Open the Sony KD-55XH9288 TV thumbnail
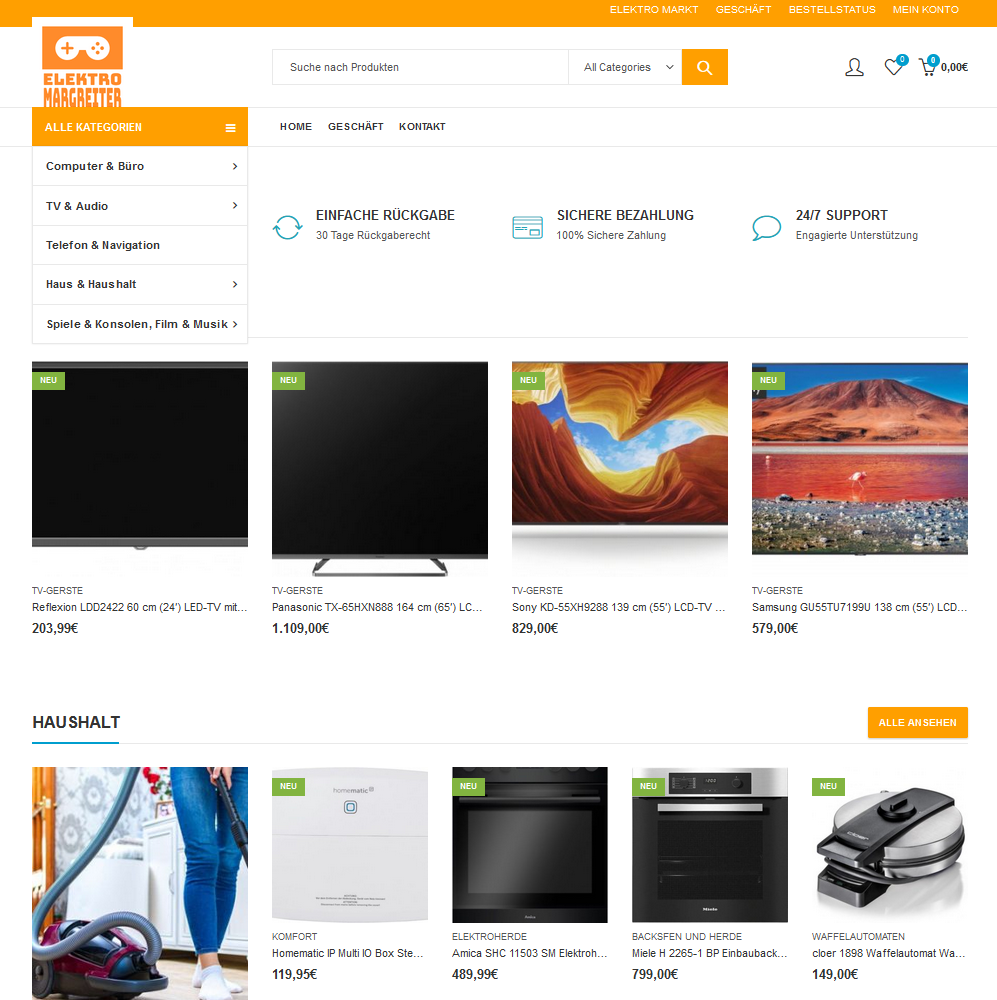The width and height of the screenshot is (997, 1000). pyautogui.click(x=619, y=469)
